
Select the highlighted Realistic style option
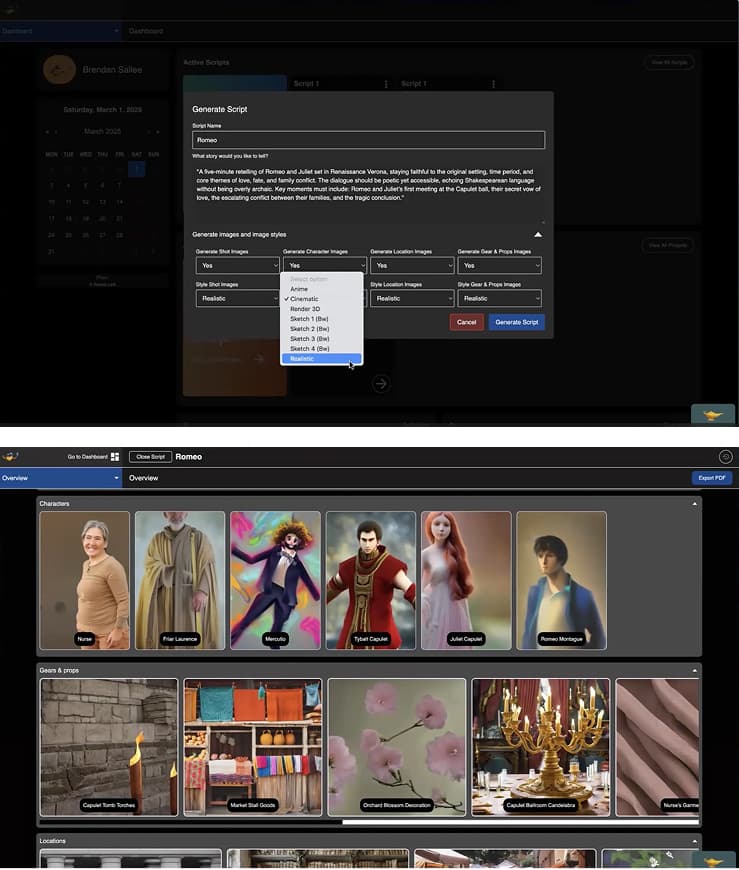(x=322, y=359)
